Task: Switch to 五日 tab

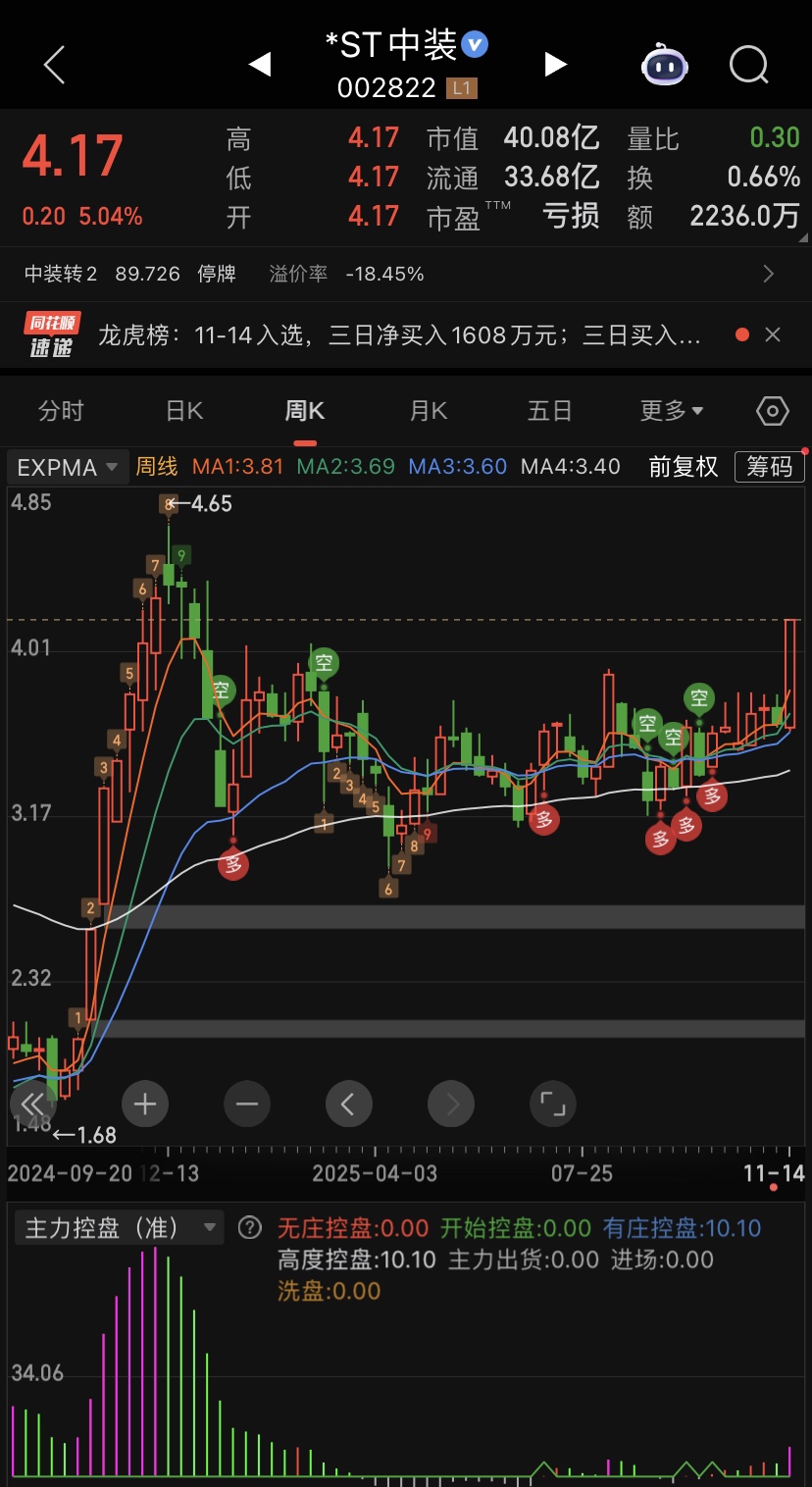Action: point(549,411)
